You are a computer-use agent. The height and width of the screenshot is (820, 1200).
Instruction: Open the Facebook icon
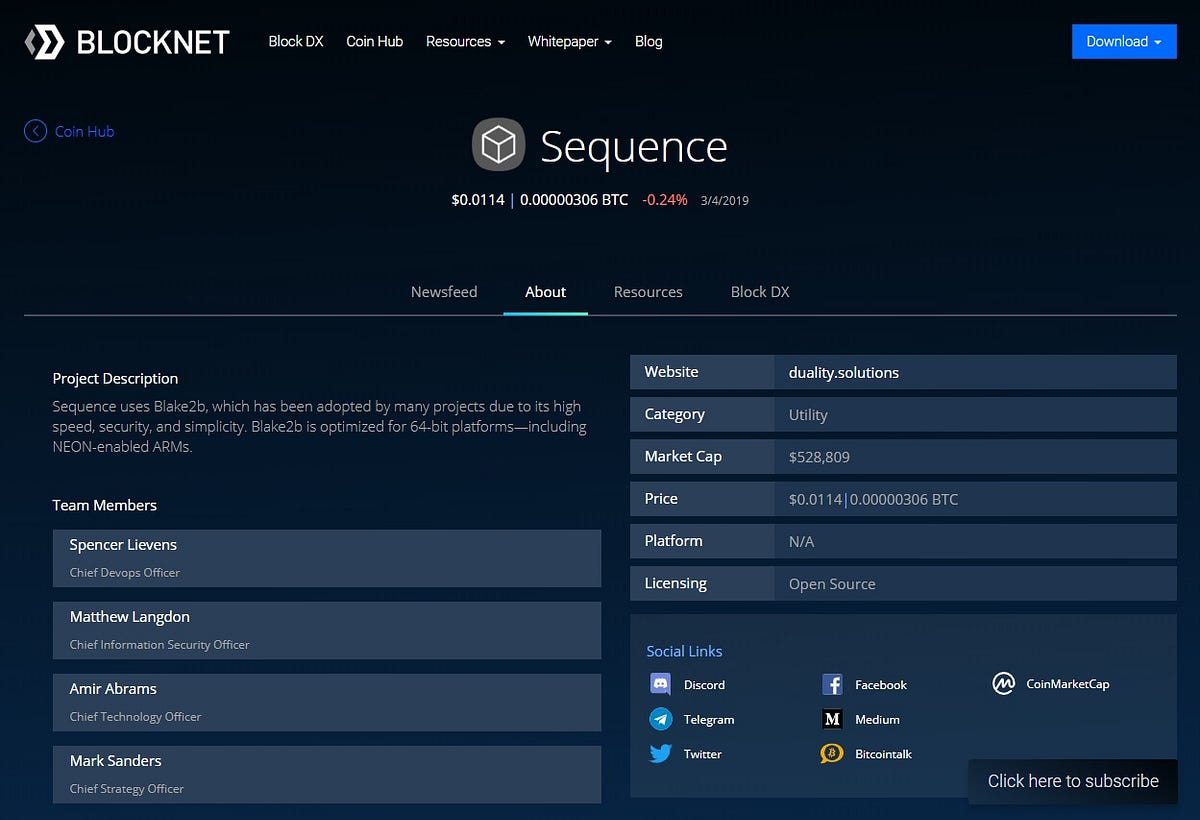coord(832,684)
